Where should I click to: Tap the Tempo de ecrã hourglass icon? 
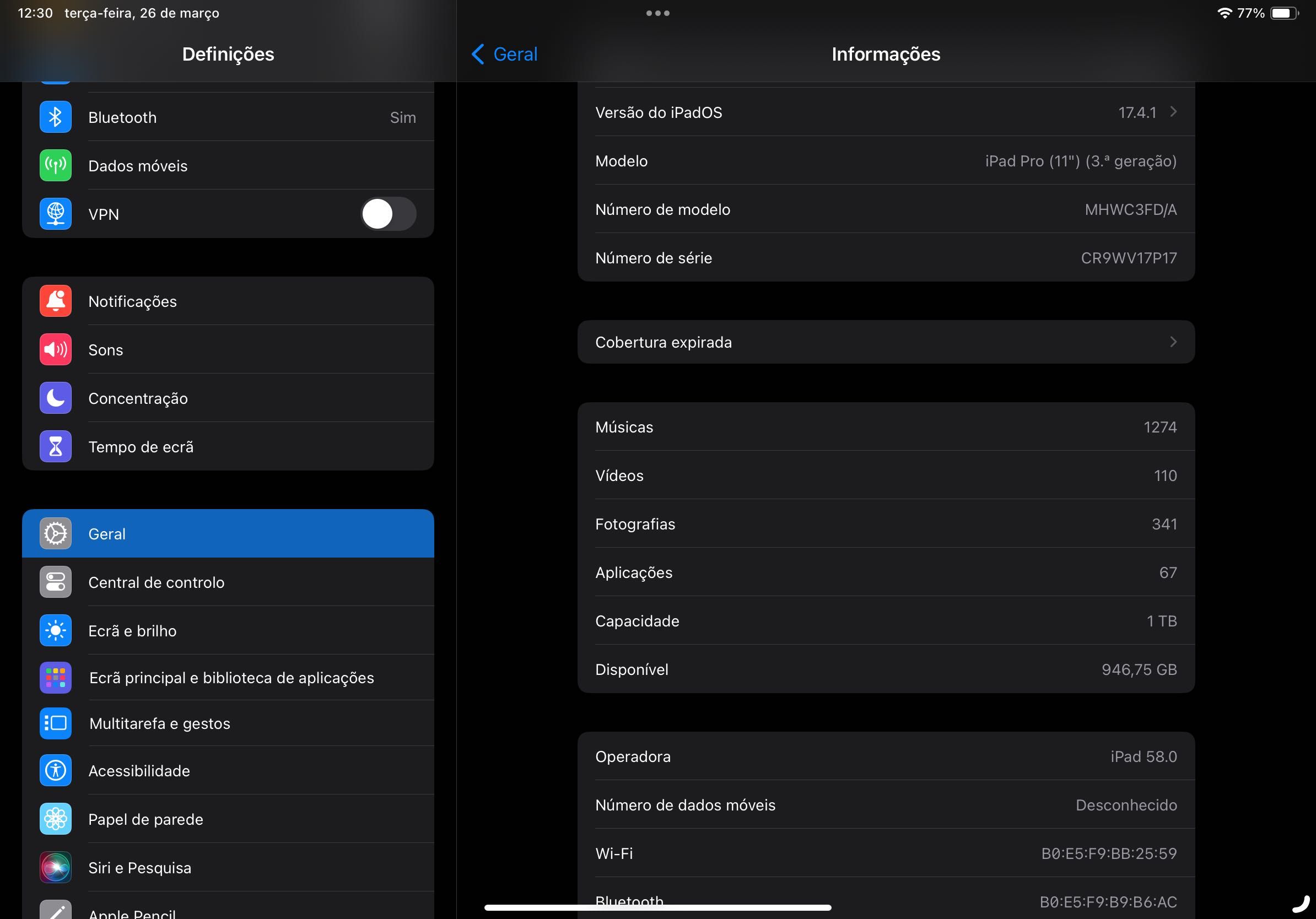click(56, 446)
